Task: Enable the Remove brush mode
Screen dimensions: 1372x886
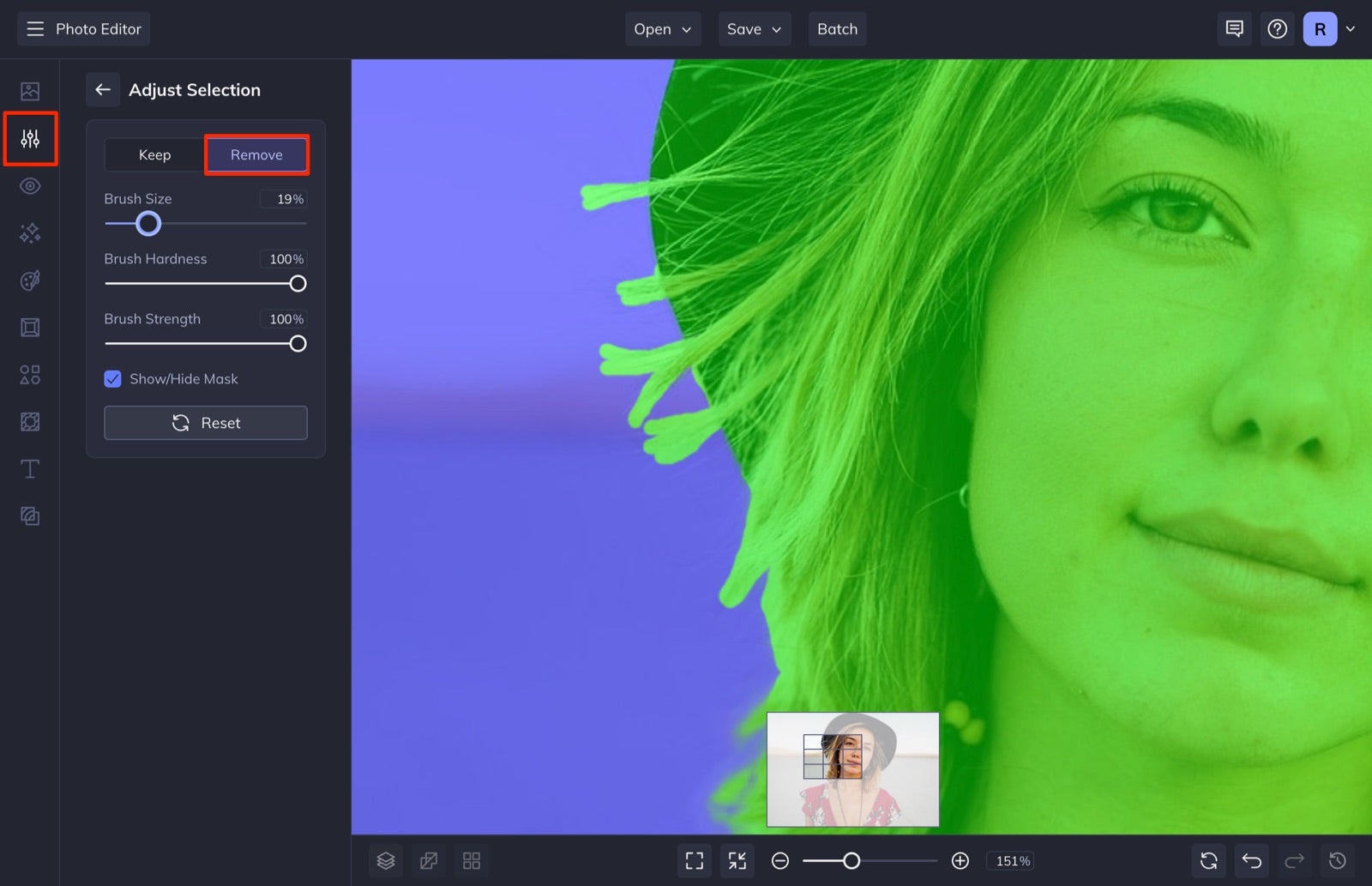Action: [256, 154]
